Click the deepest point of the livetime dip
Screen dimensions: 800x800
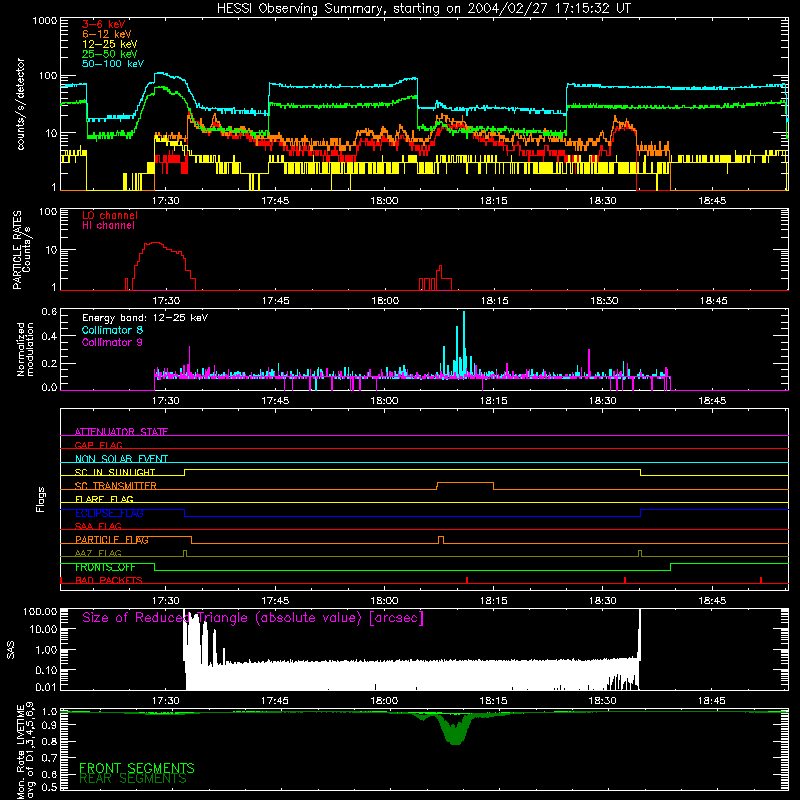[455, 742]
